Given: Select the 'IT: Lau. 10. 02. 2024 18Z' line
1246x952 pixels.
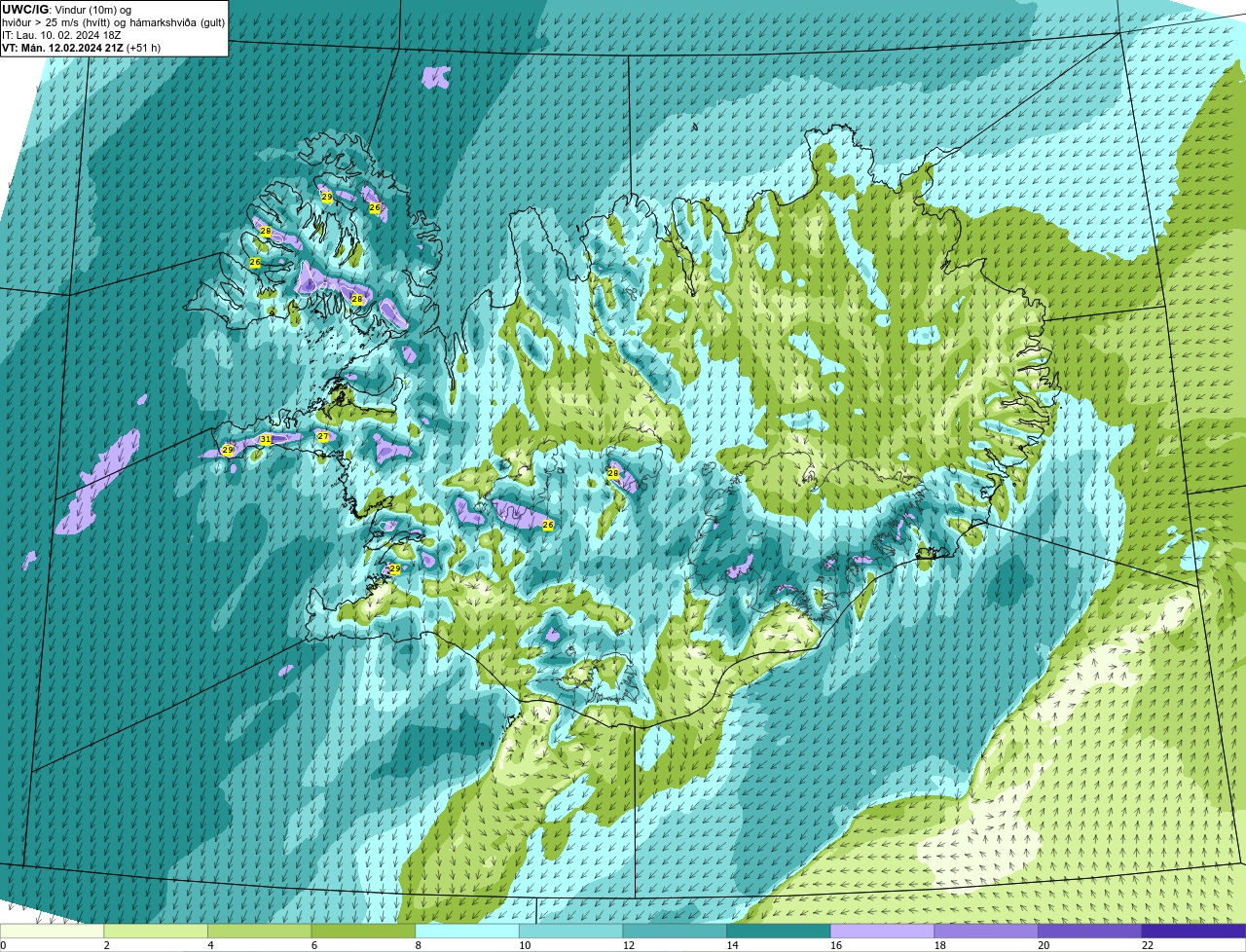Looking at the screenshot, I should point(61,35).
